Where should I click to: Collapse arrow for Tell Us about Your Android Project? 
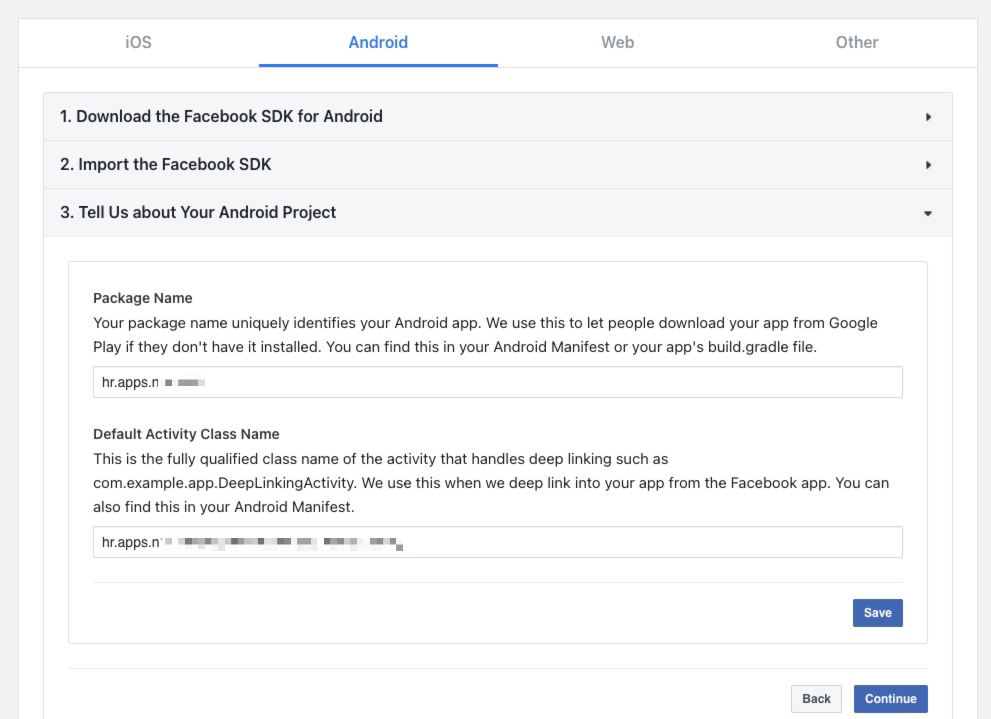tap(928, 214)
